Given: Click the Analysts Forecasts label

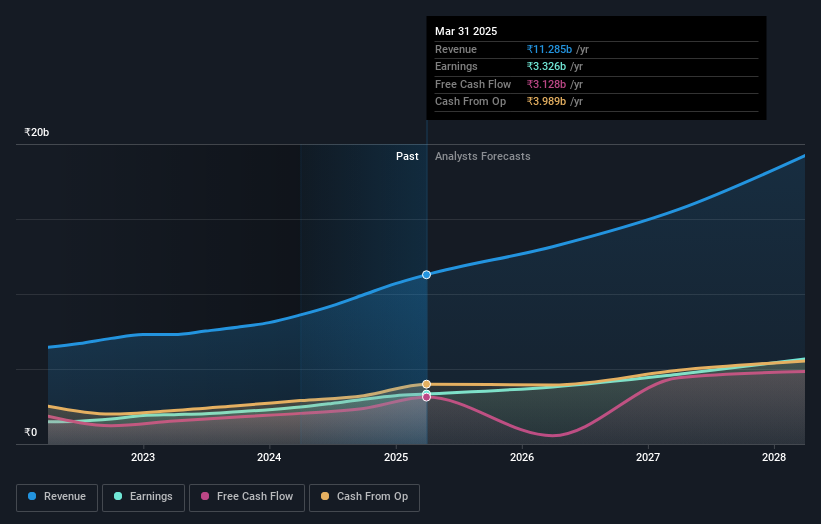Looking at the screenshot, I should [483, 157].
